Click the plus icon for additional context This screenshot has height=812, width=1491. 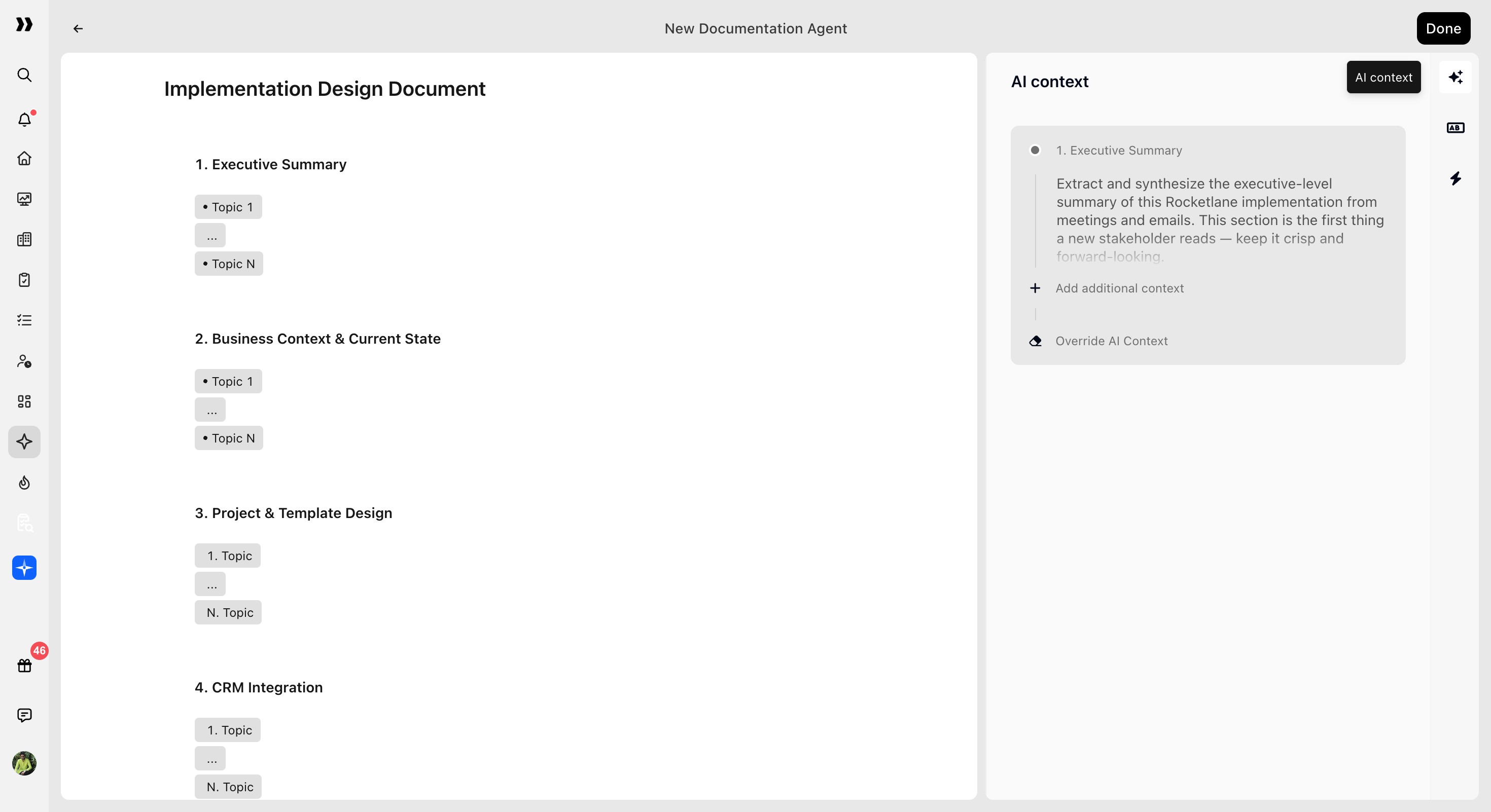(1035, 288)
